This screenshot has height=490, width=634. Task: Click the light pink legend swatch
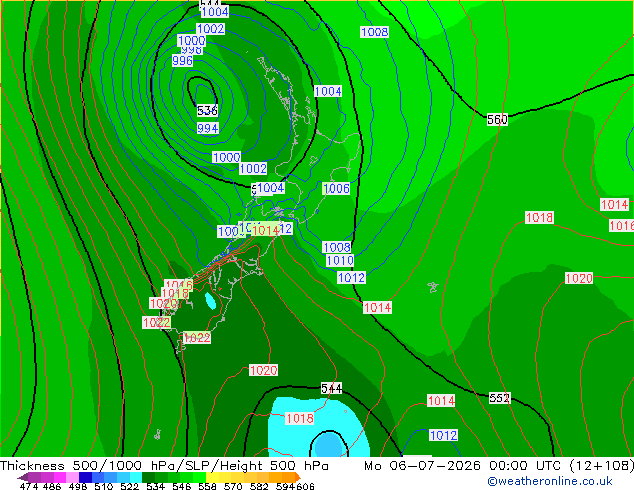pos(72,477)
